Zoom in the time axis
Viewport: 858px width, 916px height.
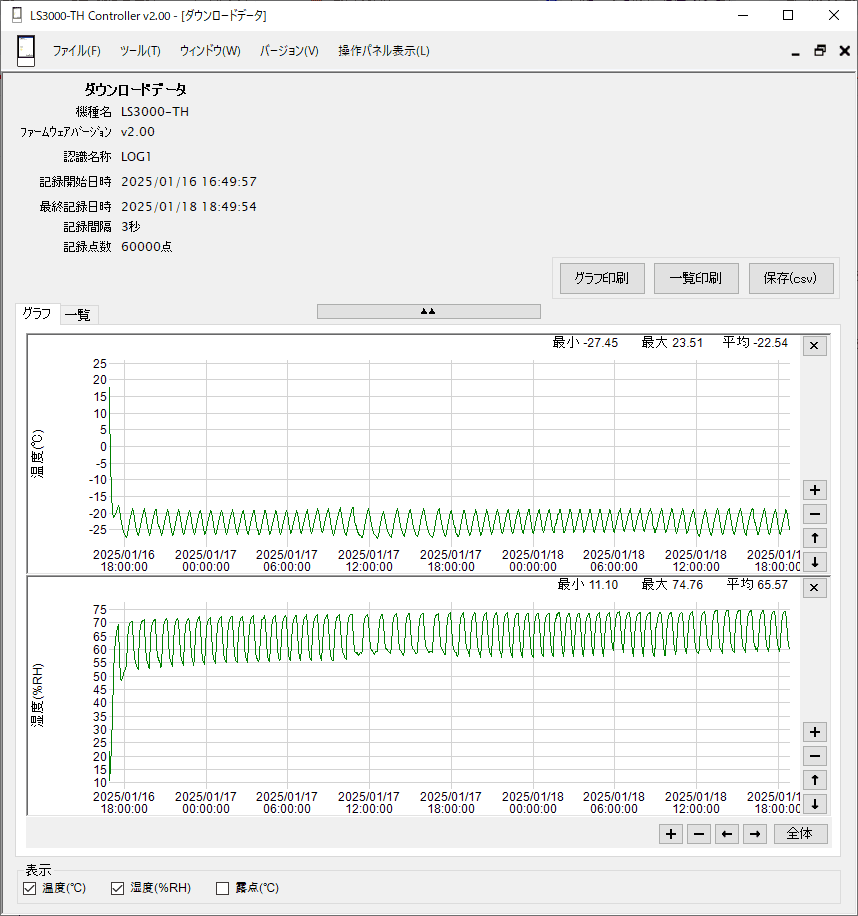671,834
